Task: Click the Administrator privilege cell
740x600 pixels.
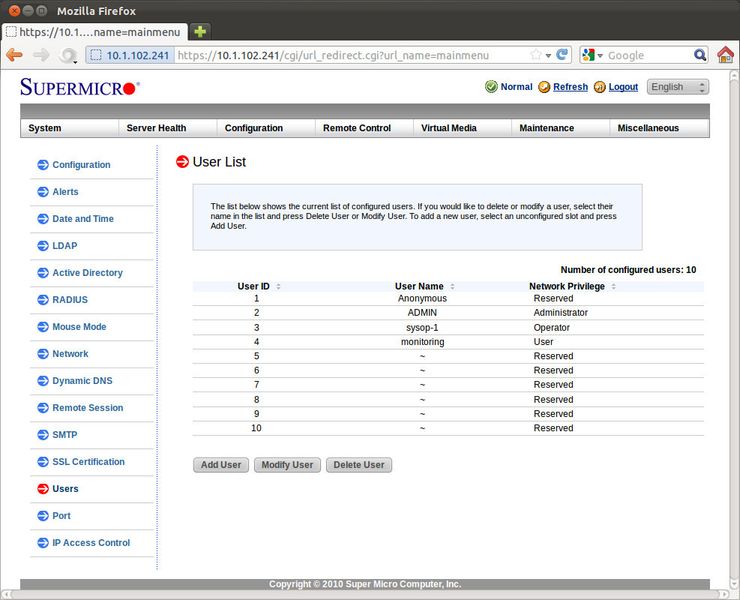Action: [x=561, y=313]
